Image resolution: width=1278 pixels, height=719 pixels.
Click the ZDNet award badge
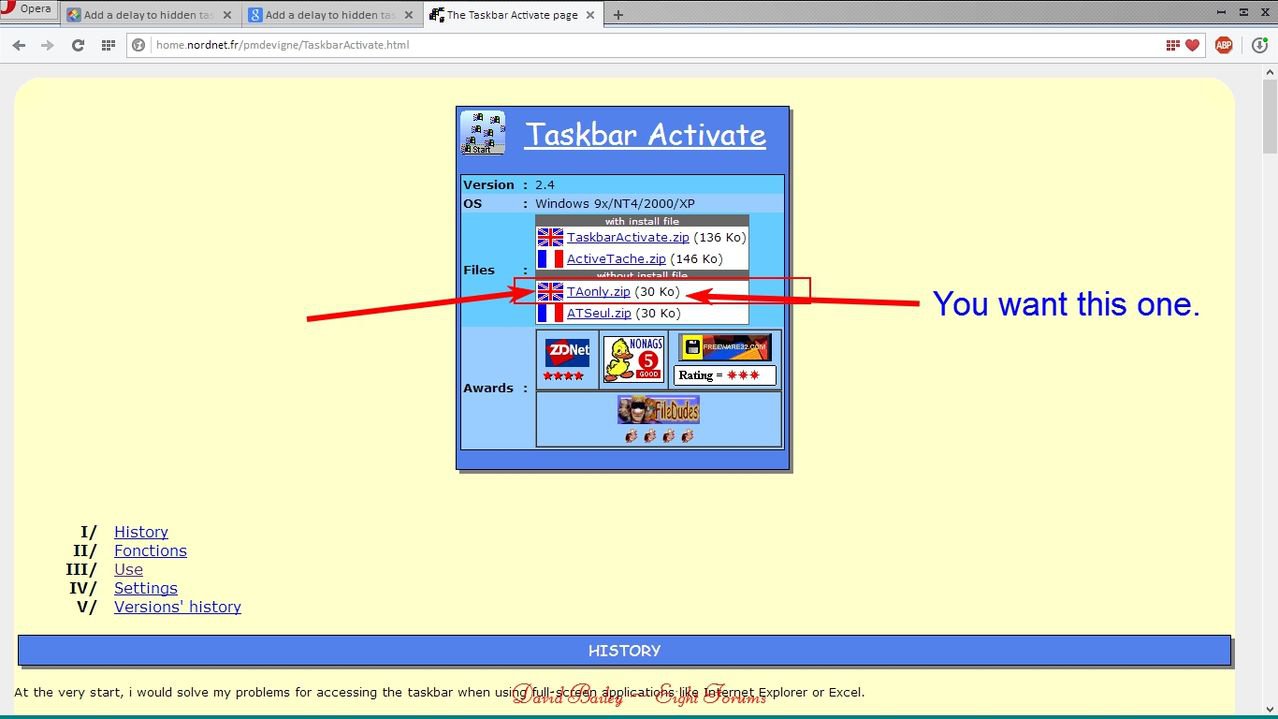[x=567, y=359]
